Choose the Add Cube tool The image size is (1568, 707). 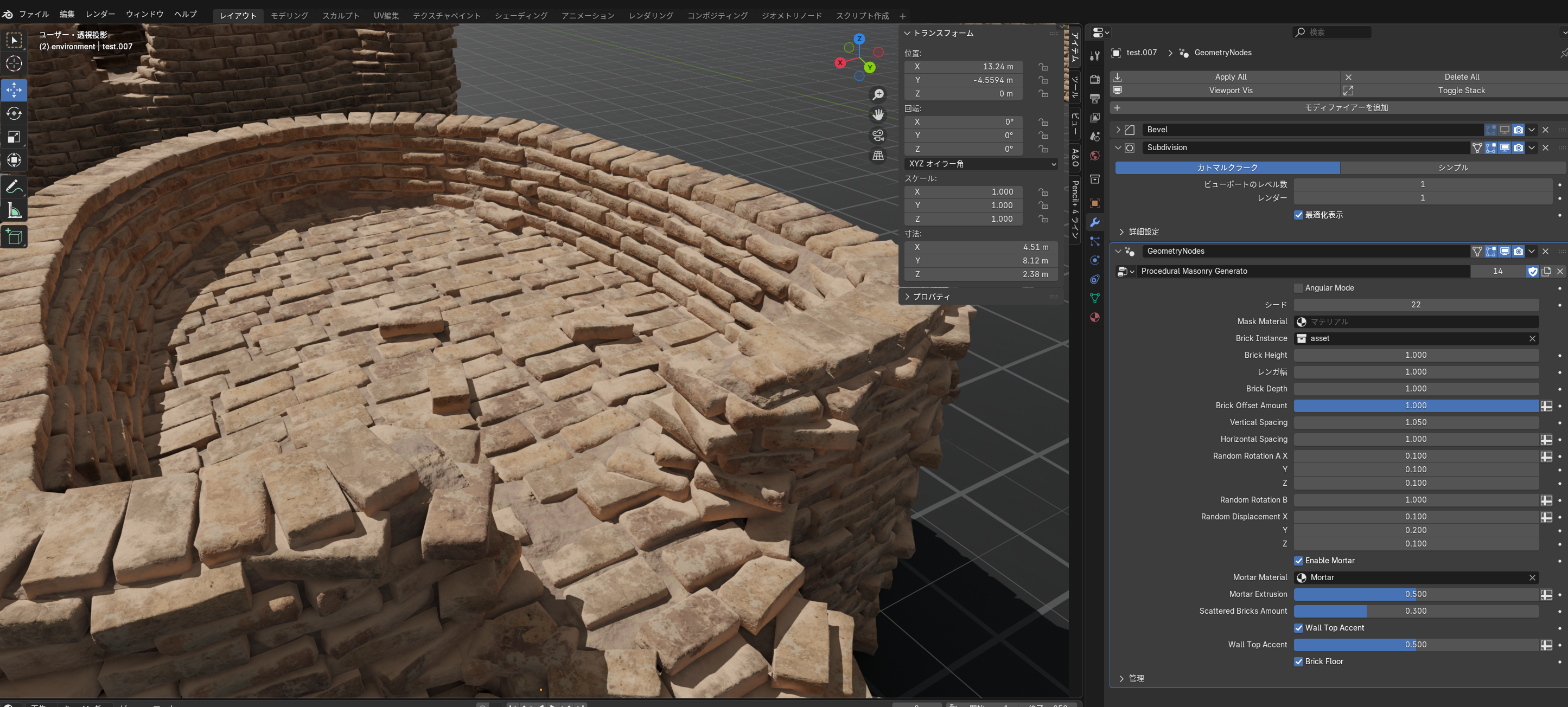(14, 237)
